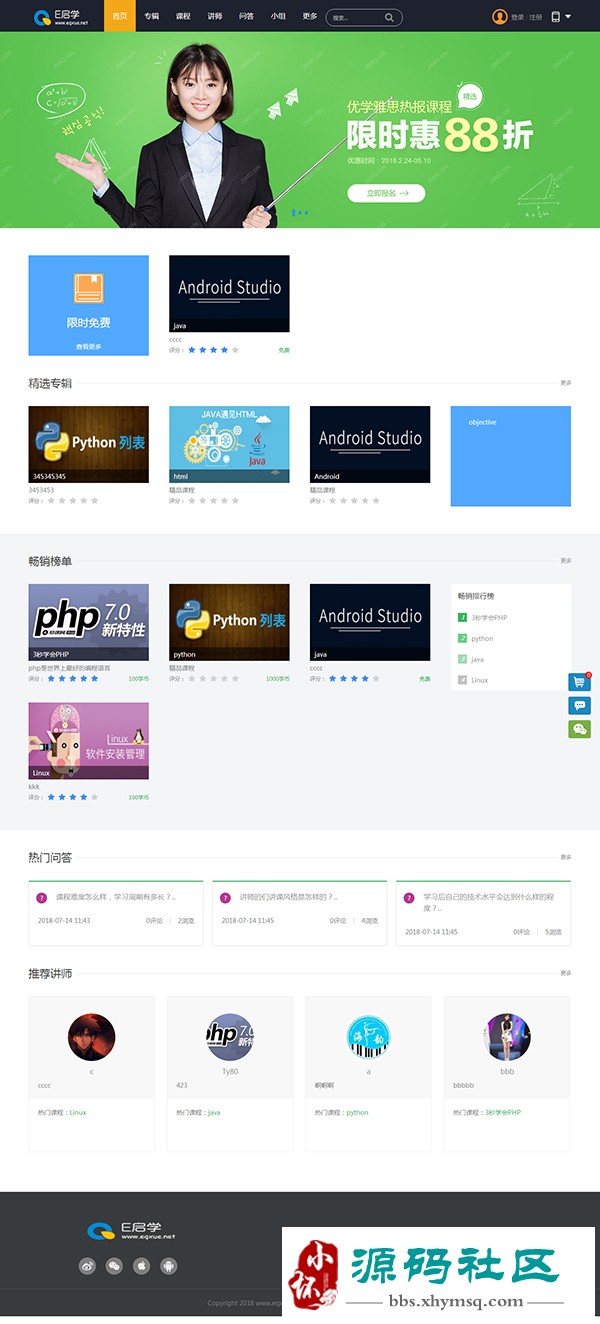Click the 立即报名 banner button
The width and height of the screenshot is (600, 1324).
tap(386, 193)
